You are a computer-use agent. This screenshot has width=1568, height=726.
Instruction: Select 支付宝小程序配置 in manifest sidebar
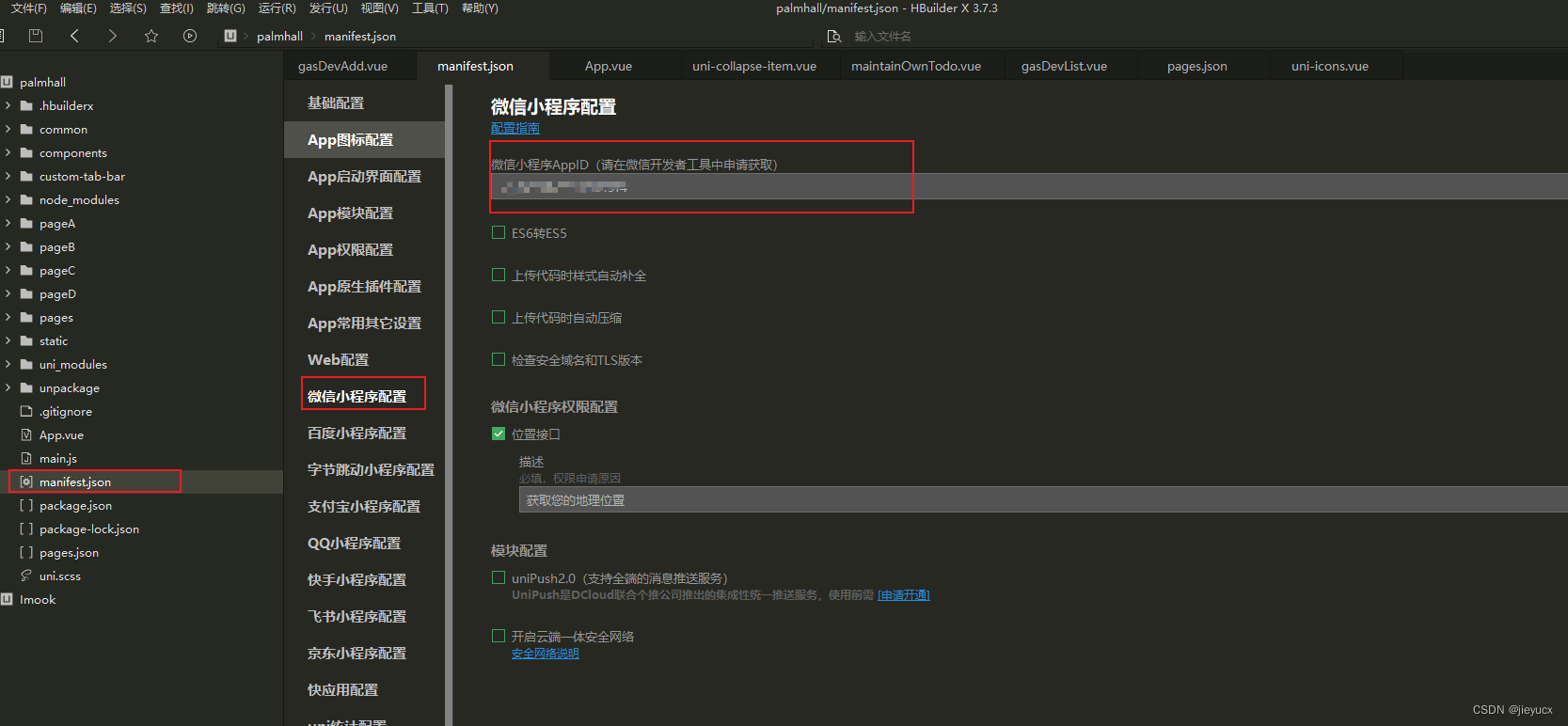[x=364, y=506]
